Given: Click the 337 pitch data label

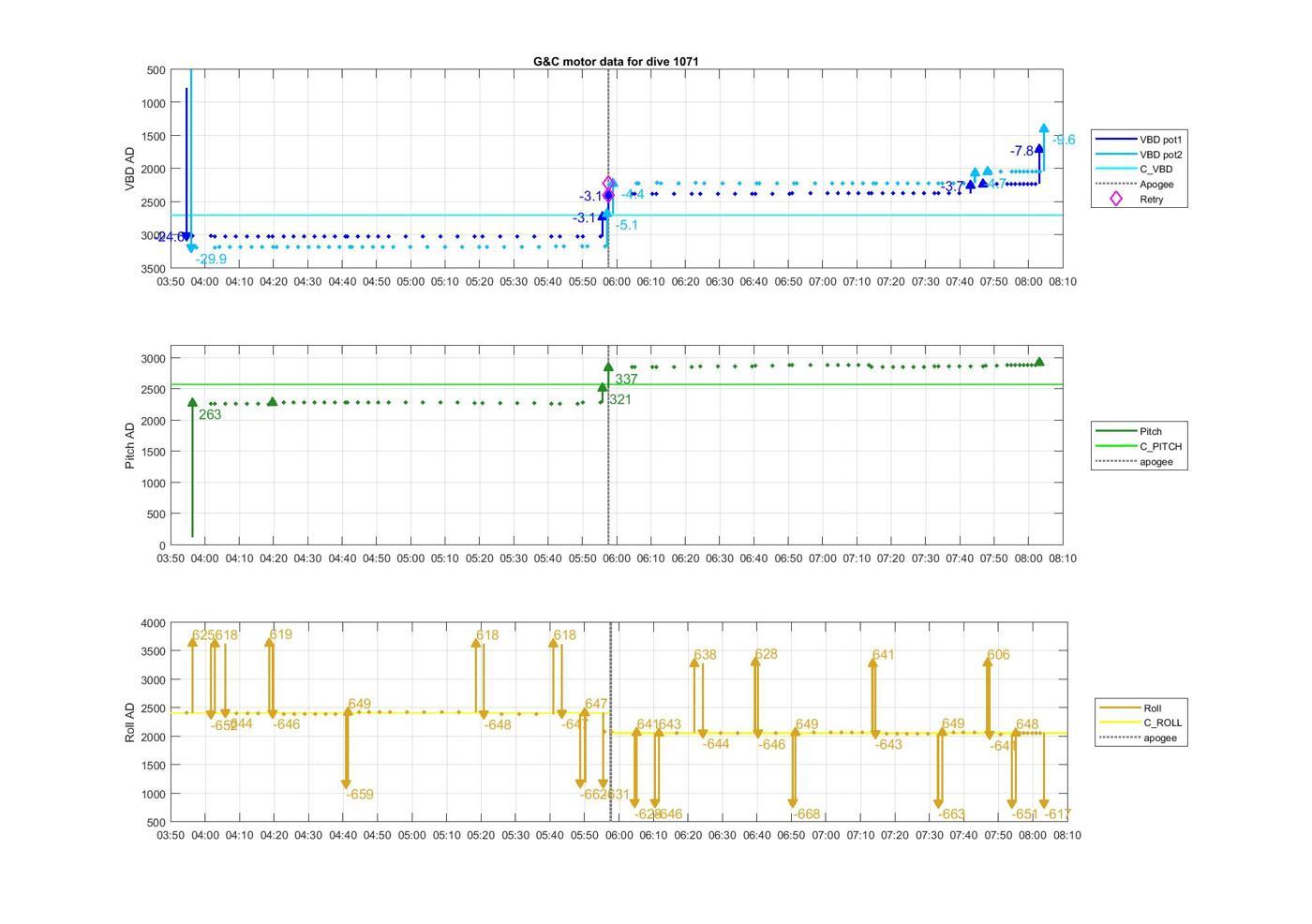Looking at the screenshot, I should (x=626, y=380).
